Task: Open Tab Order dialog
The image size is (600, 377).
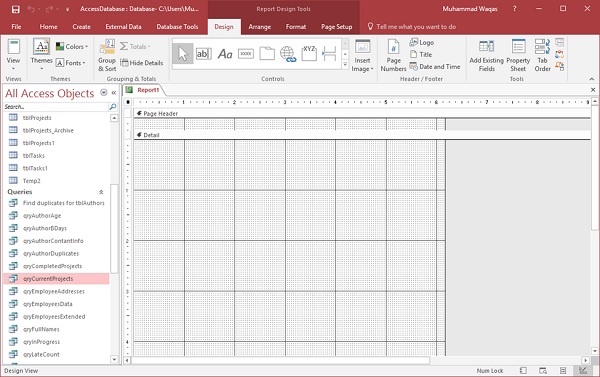Action: click(542, 56)
